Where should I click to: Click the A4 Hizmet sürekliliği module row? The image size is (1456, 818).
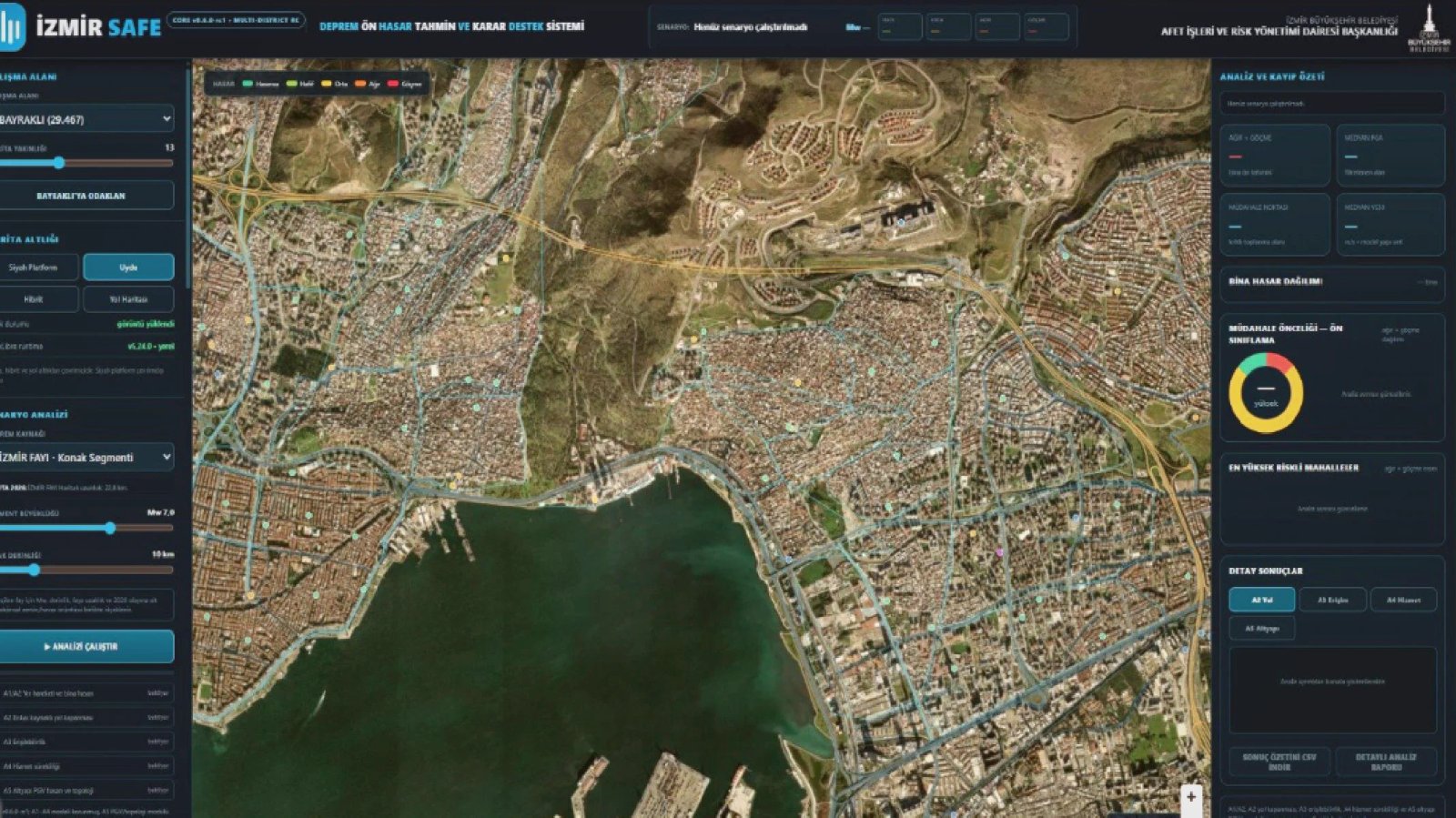[86, 766]
